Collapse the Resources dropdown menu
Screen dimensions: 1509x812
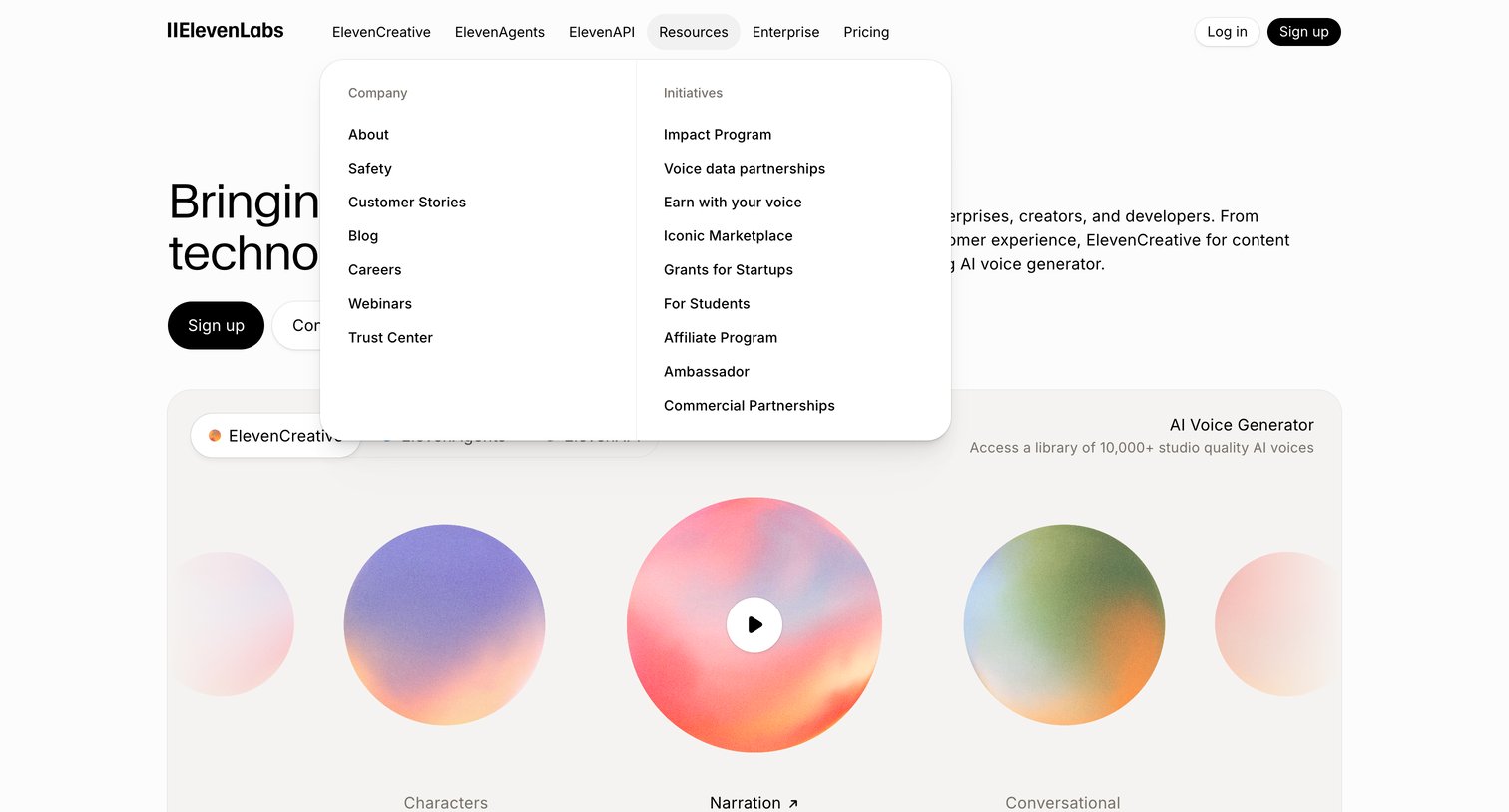694,32
